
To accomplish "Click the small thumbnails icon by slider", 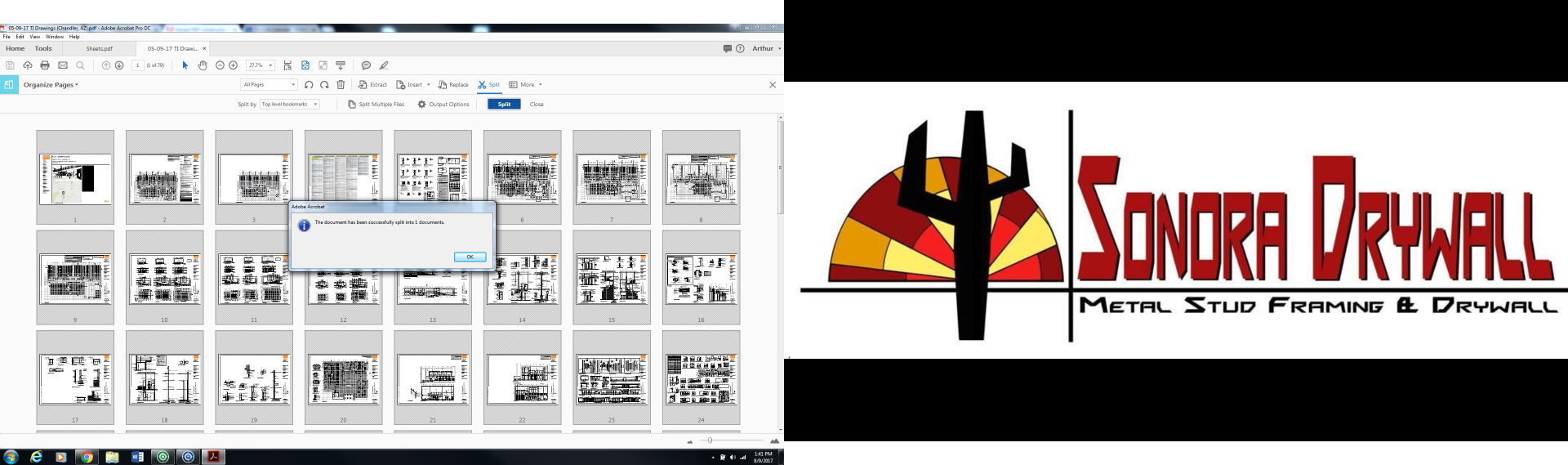I will 690,441.
